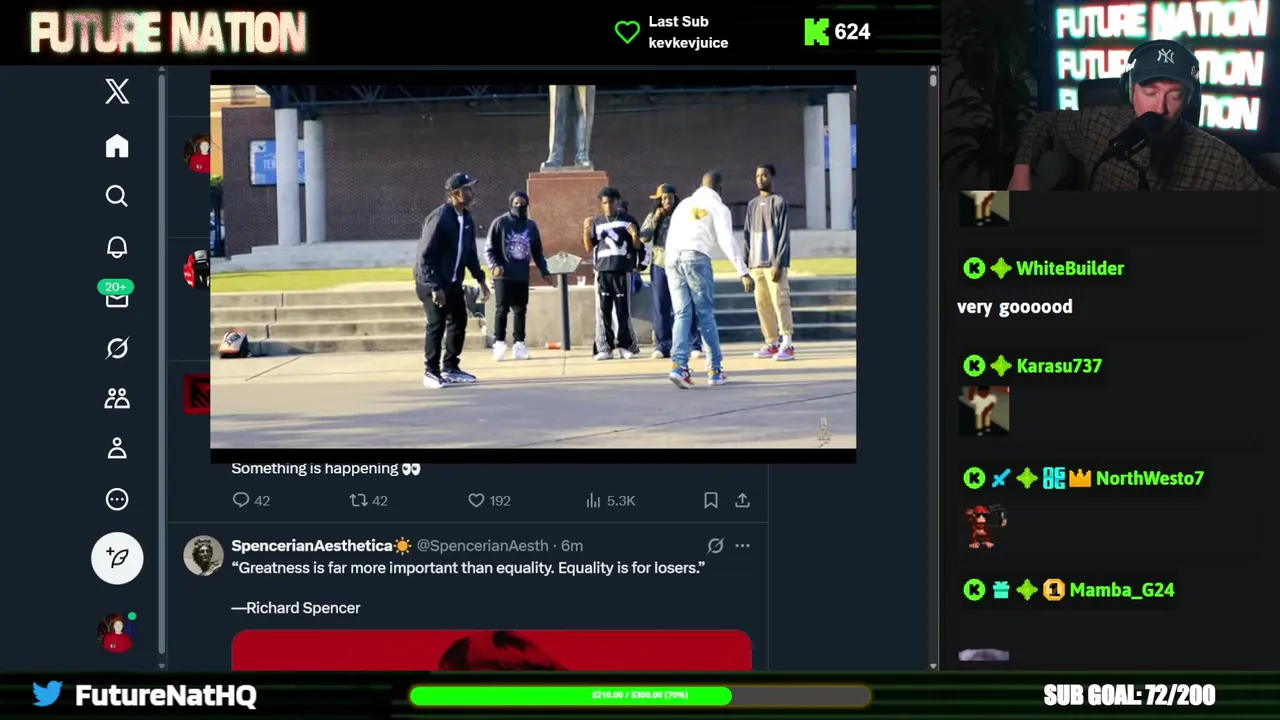The width and height of the screenshot is (1280, 720).
Task: Click the Kick logo next to 624
Action: 816,32
